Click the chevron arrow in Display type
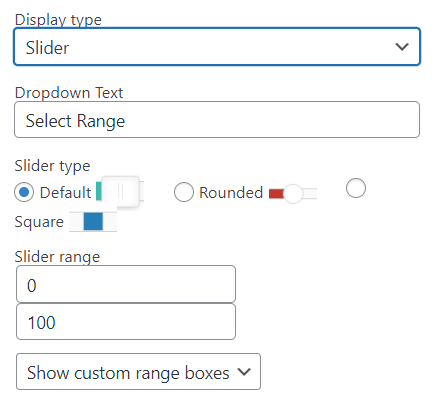The height and width of the screenshot is (397, 433). click(x=402, y=47)
